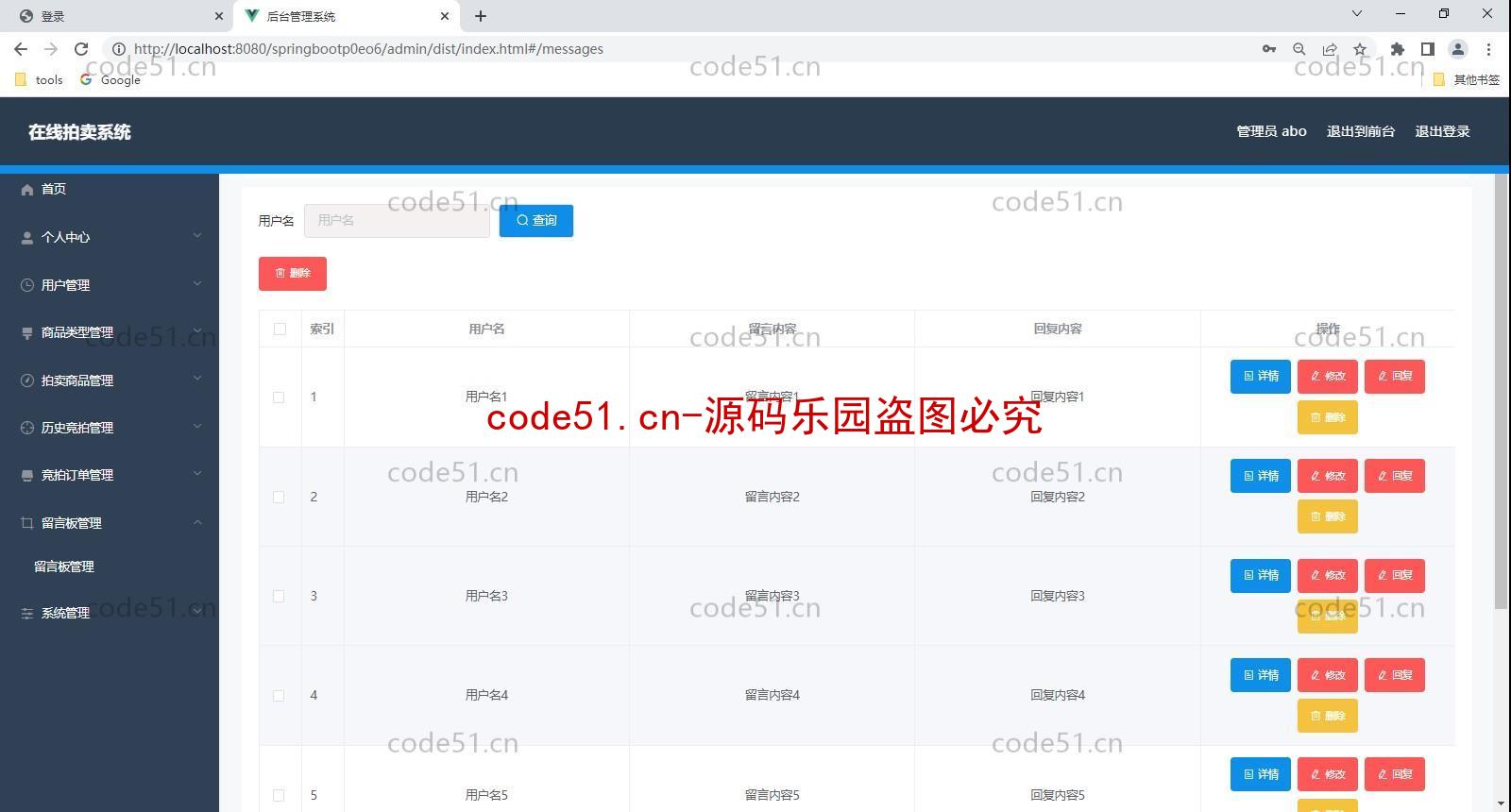Click 修改 for row 用户名2
Viewport: 1511px width, 812px height.
(1328, 476)
